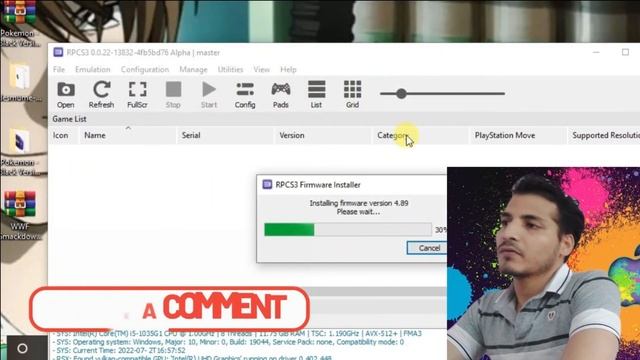Screen dimensions: 640x360
Task: Click the Start emulation icon
Action: click(x=209, y=95)
